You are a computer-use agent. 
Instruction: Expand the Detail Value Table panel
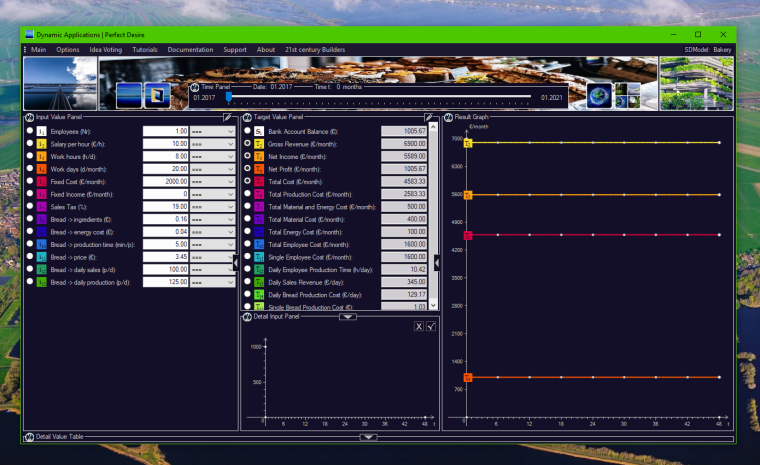click(x=368, y=437)
